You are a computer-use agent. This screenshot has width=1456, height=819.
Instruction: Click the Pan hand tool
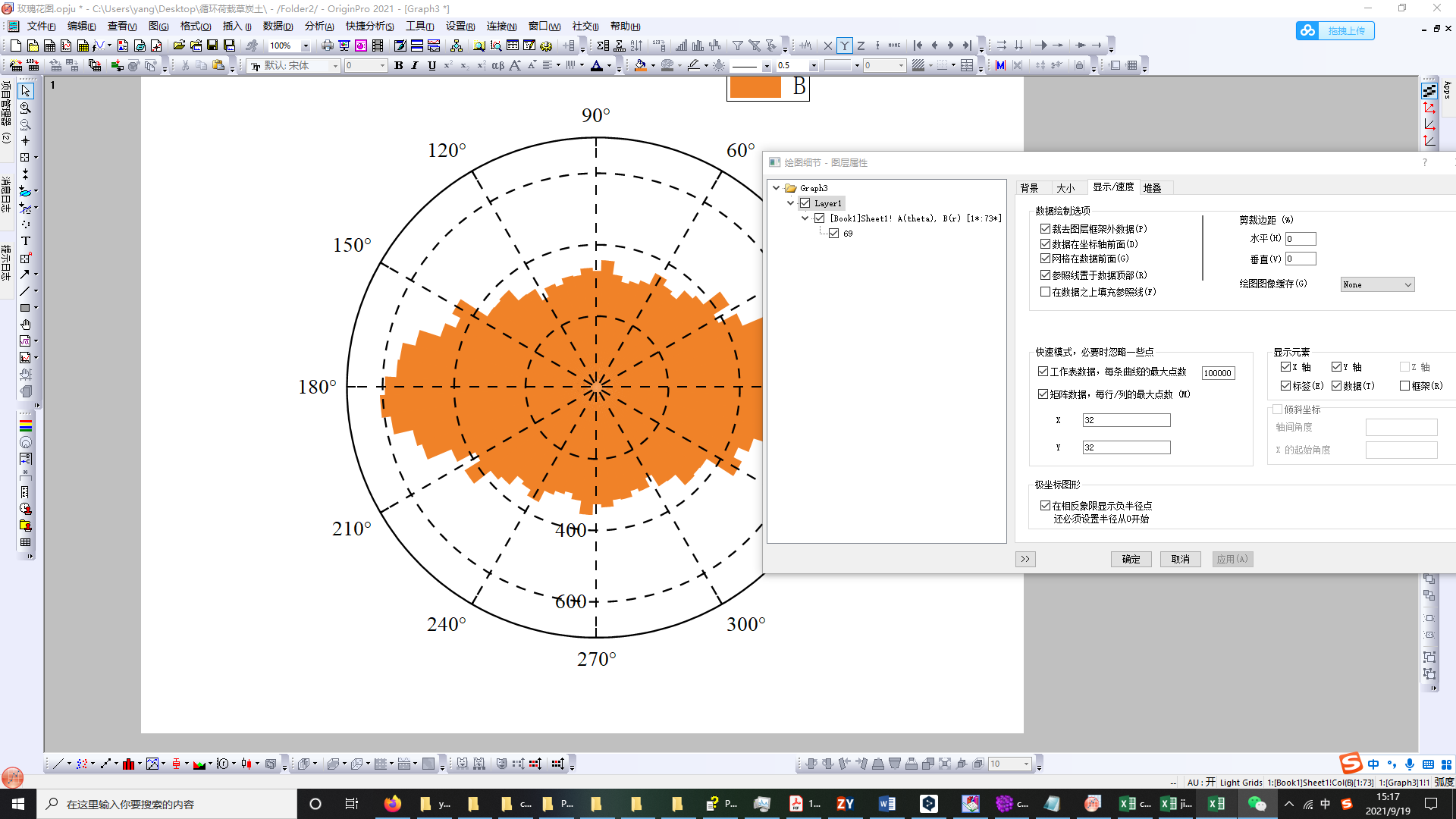tap(25, 325)
